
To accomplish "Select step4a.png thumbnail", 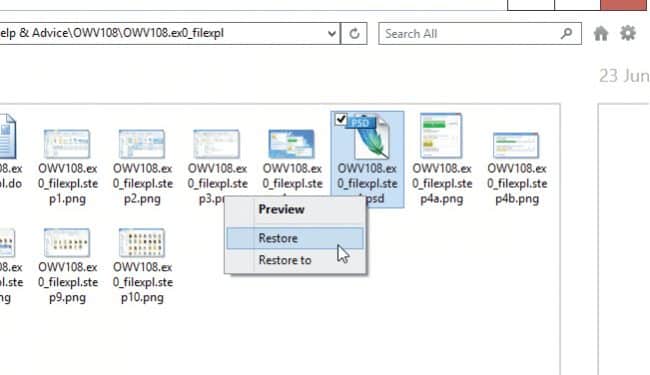I will 441,135.
